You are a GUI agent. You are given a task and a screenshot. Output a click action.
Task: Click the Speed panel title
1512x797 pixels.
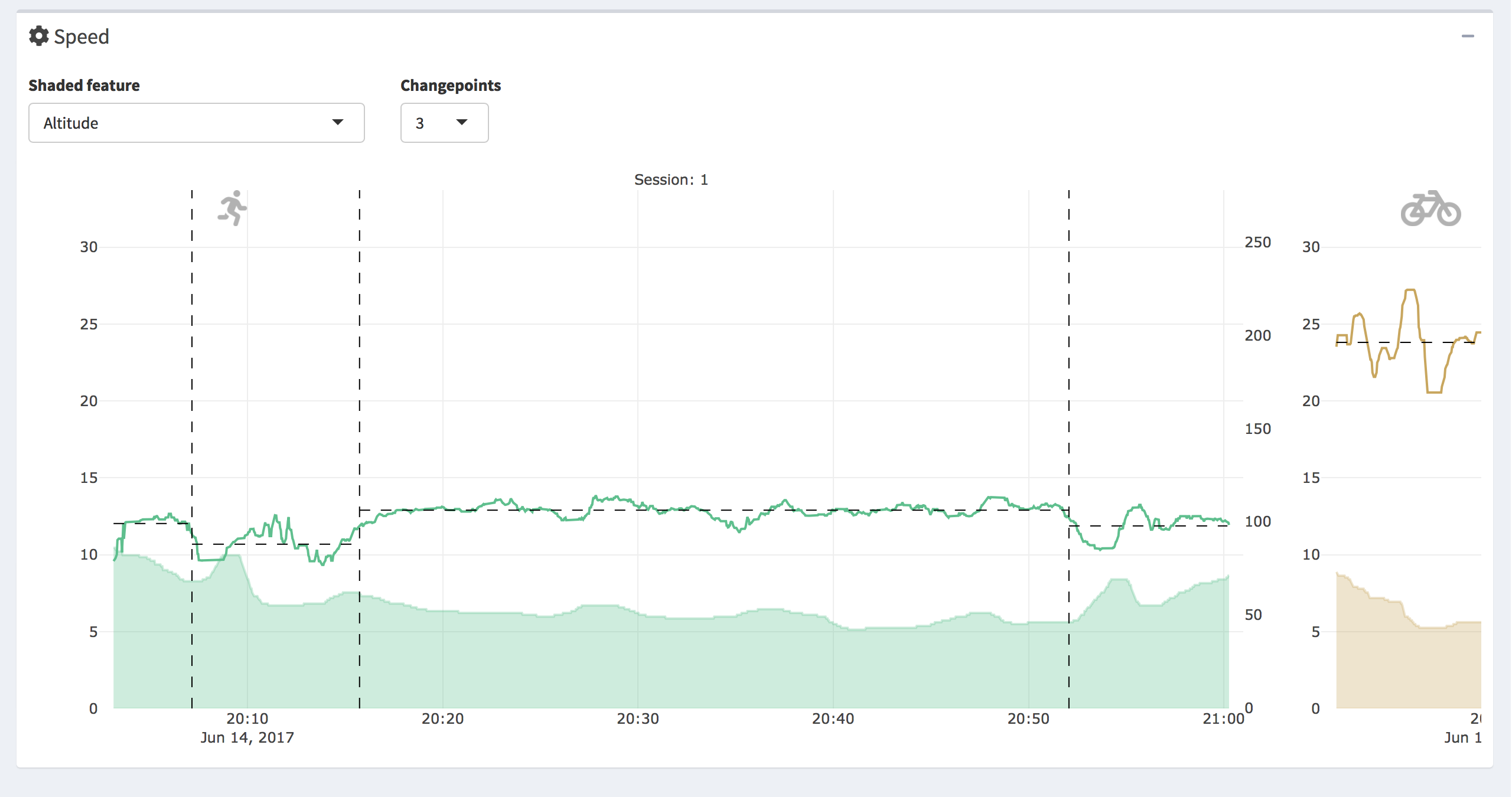coord(82,37)
